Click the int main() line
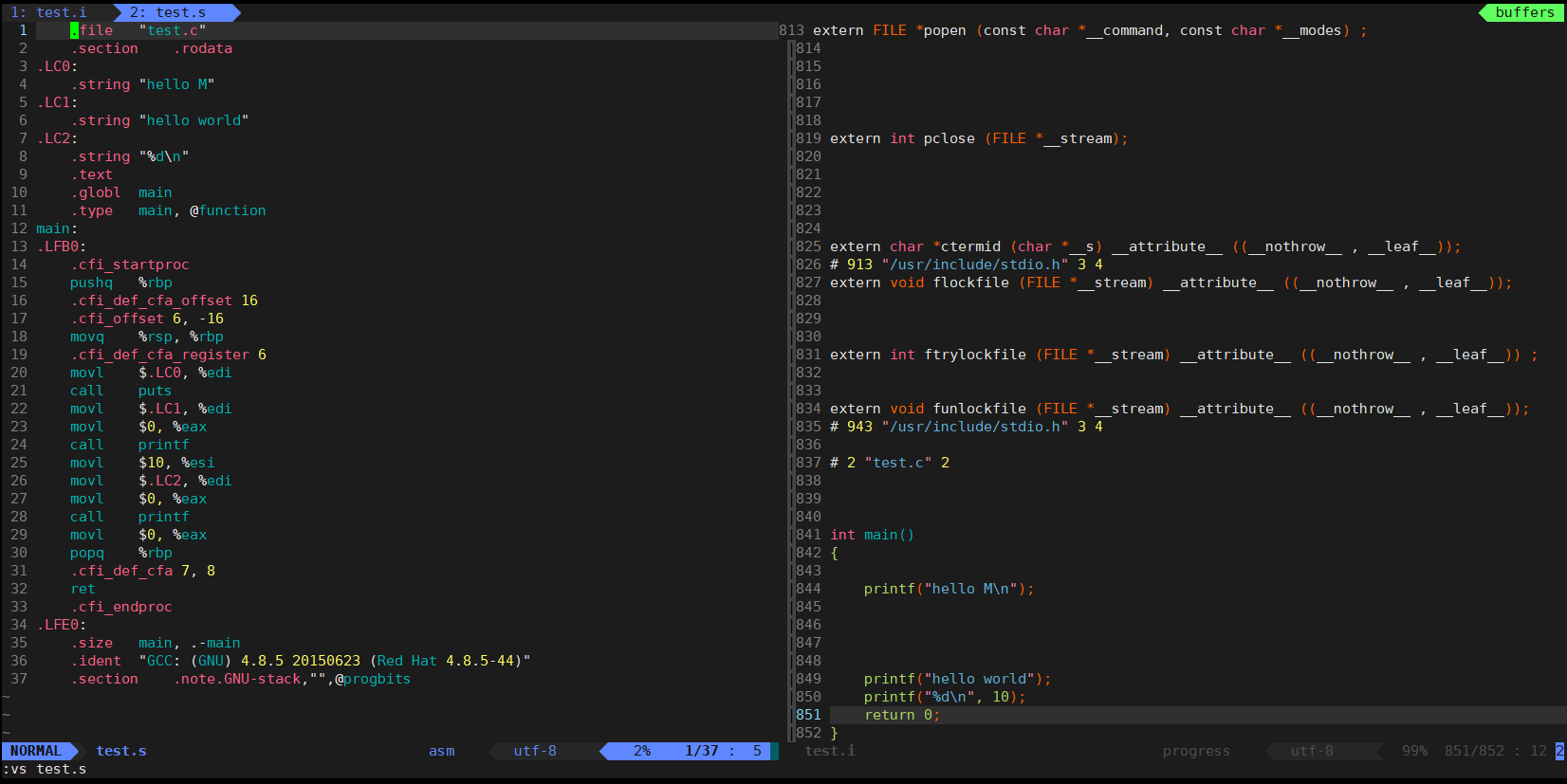Image resolution: width=1567 pixels, height=784 pixels. click(x=873, y=535)
